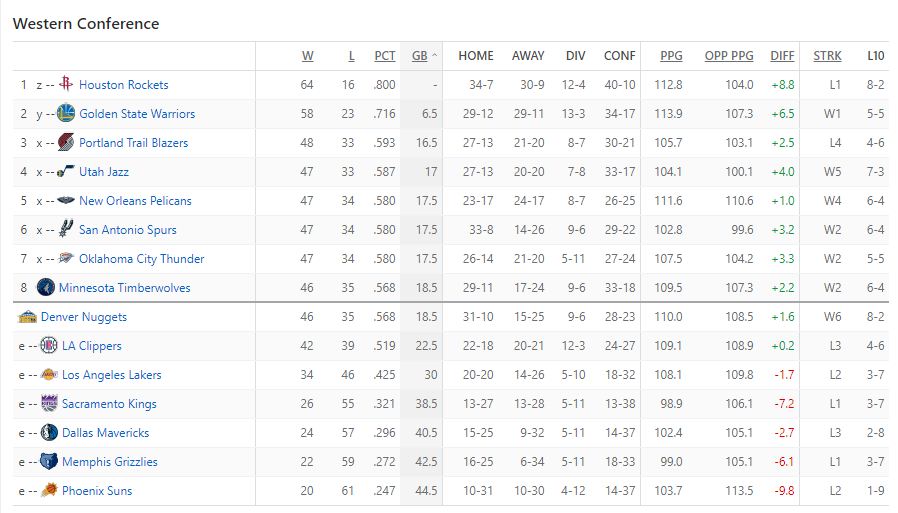
Task: Open the Memphis Grizzlies team link
Action: (x=110, y=462)
